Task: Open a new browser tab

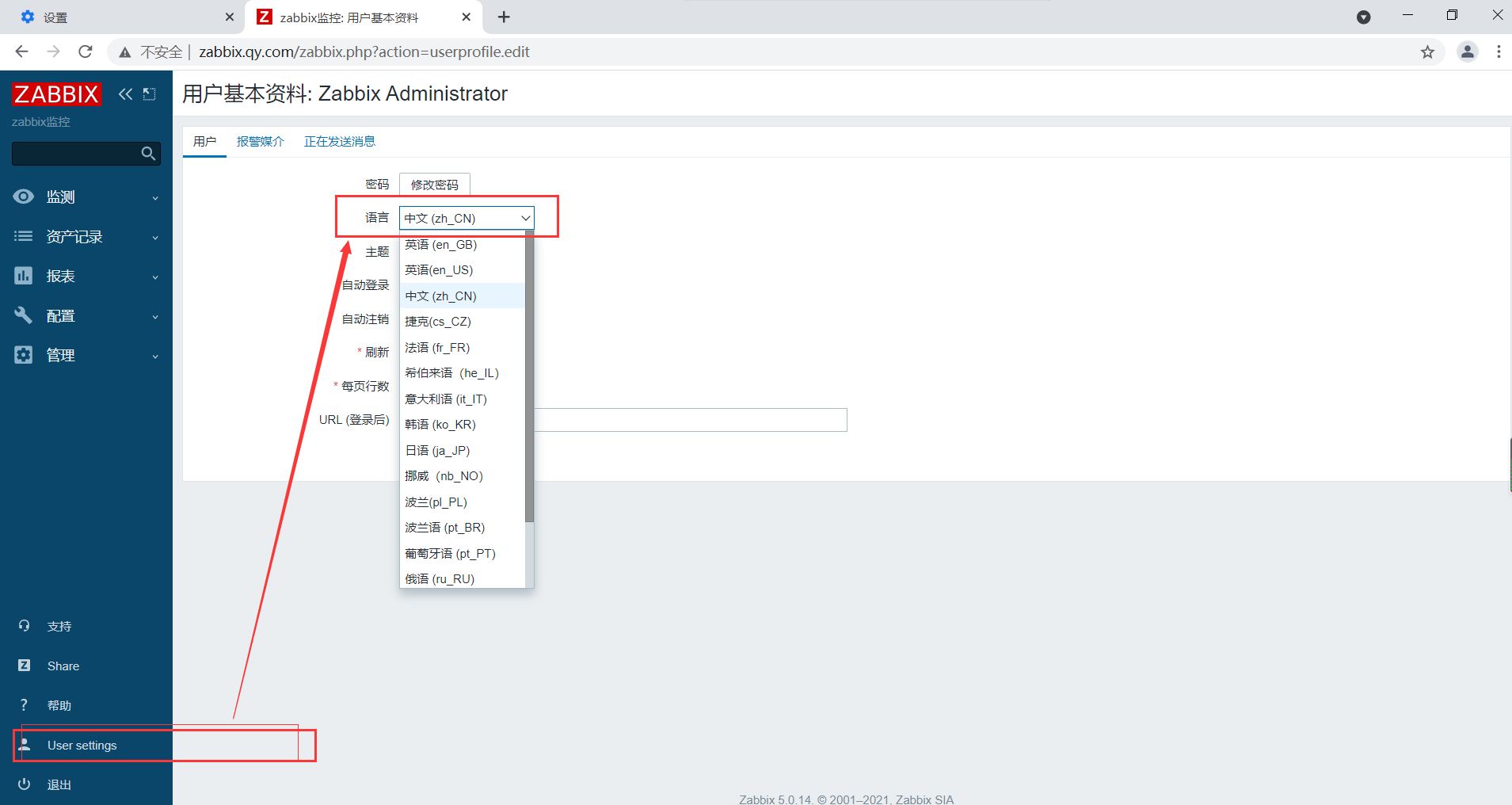Action: click(504, 17)
